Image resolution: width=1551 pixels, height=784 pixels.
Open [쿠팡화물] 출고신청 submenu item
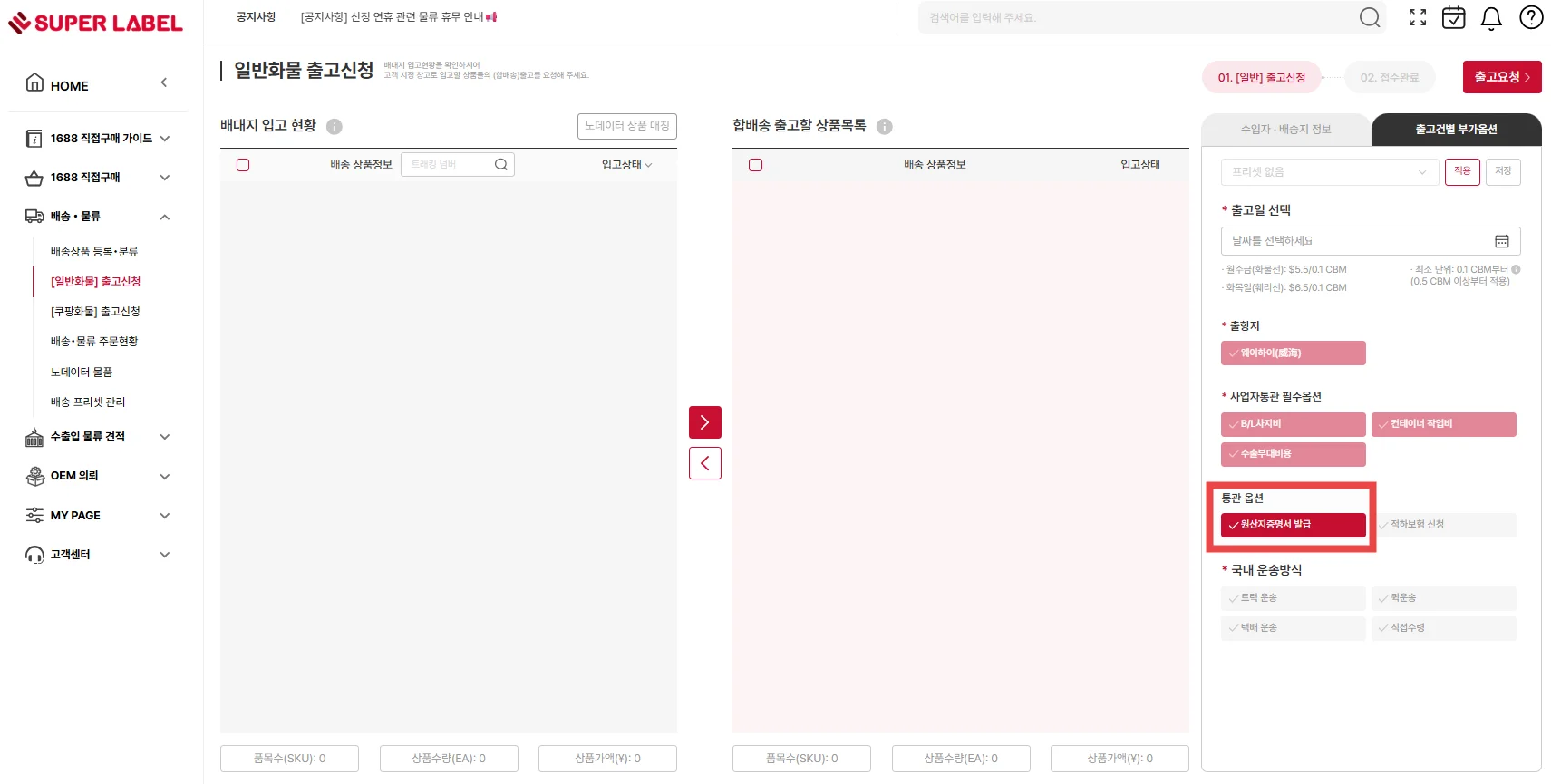point(95,312)
